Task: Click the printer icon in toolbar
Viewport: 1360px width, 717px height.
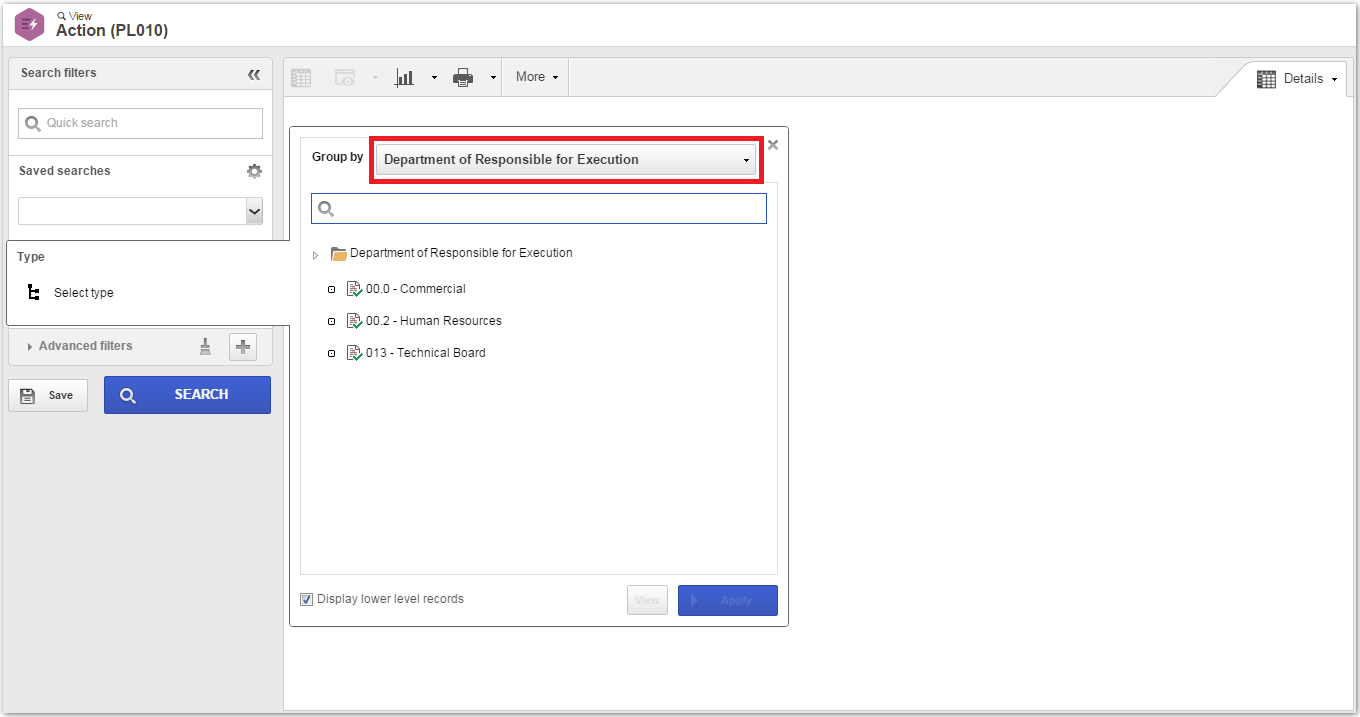Action: (463, 77)
